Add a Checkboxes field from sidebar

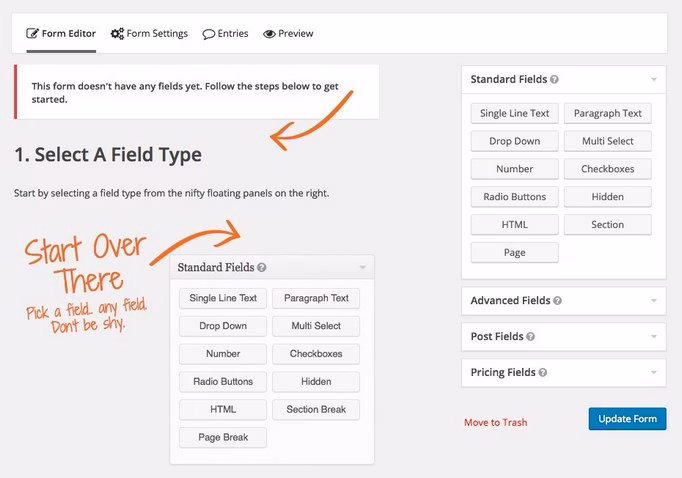click(608, 169)
